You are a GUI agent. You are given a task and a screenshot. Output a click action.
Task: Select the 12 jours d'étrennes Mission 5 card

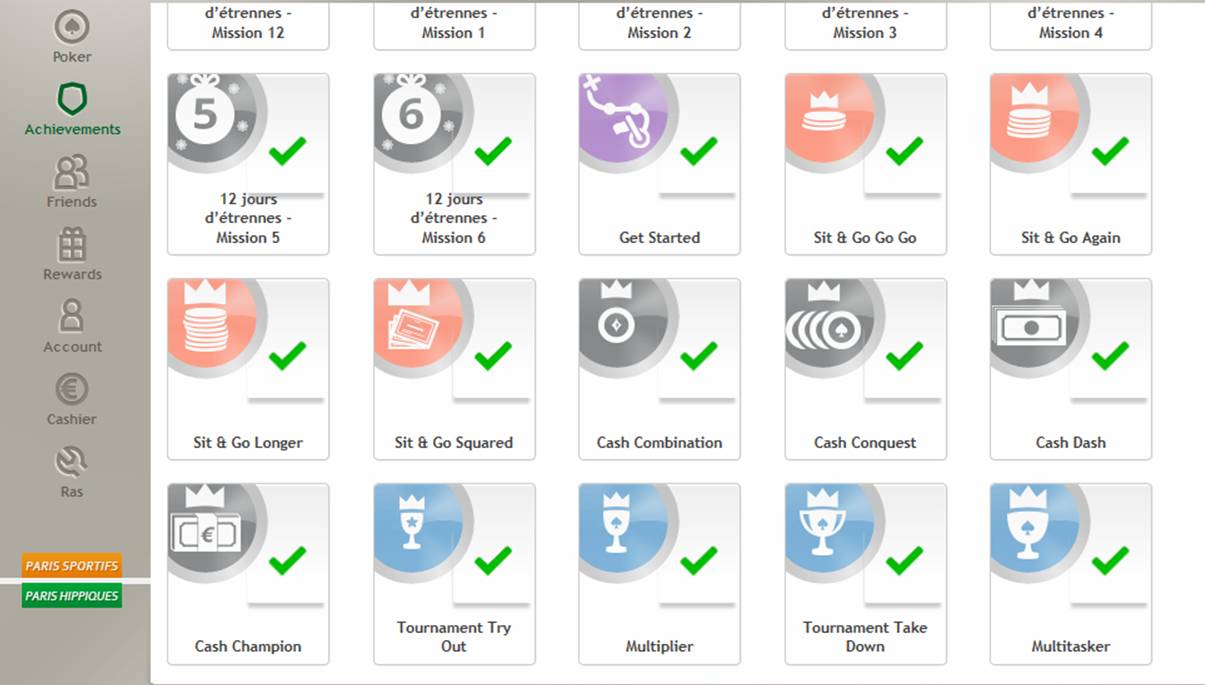coord(248,164)
